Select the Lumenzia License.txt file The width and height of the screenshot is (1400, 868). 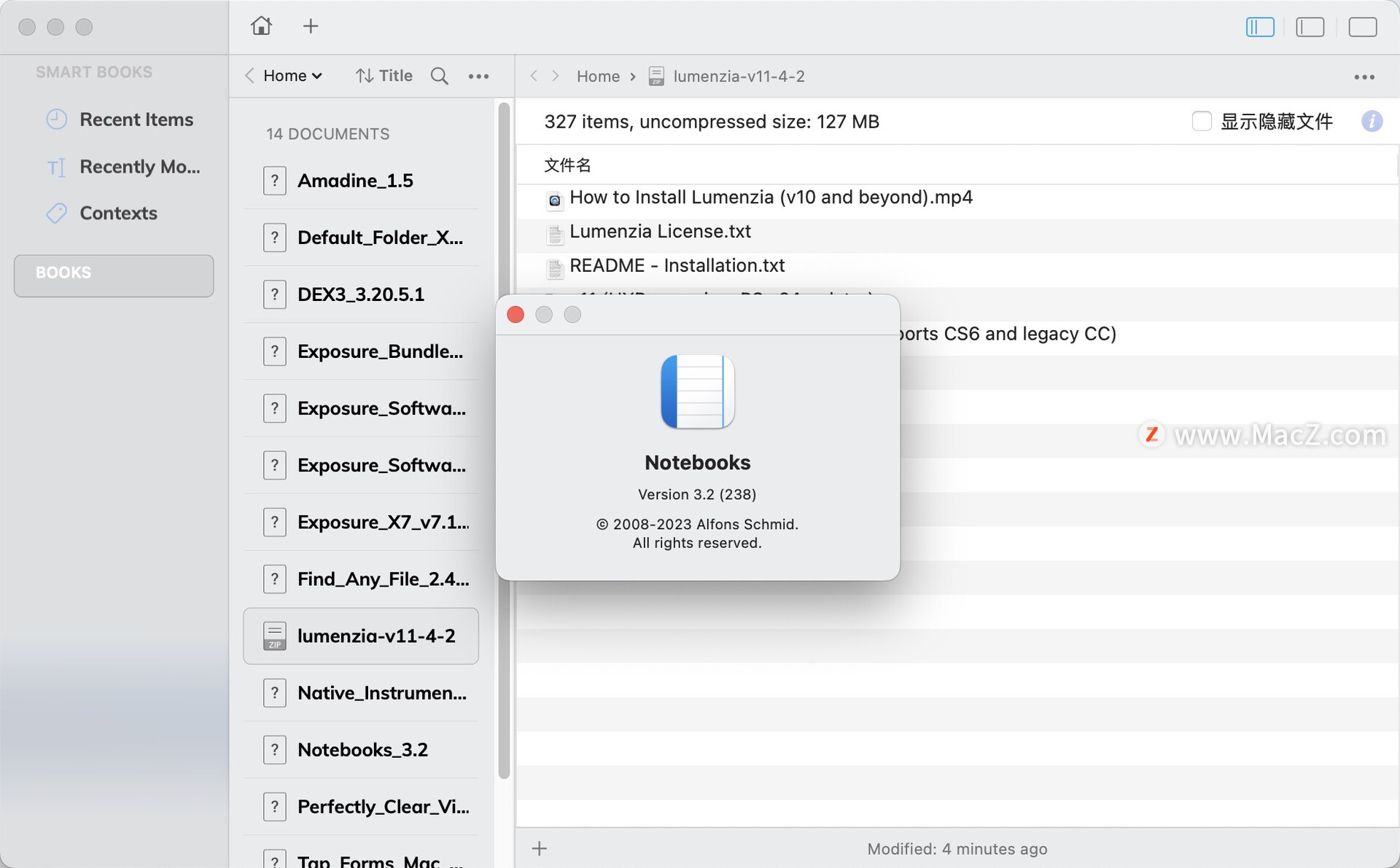pyautogui.click(x=660, y=232)
